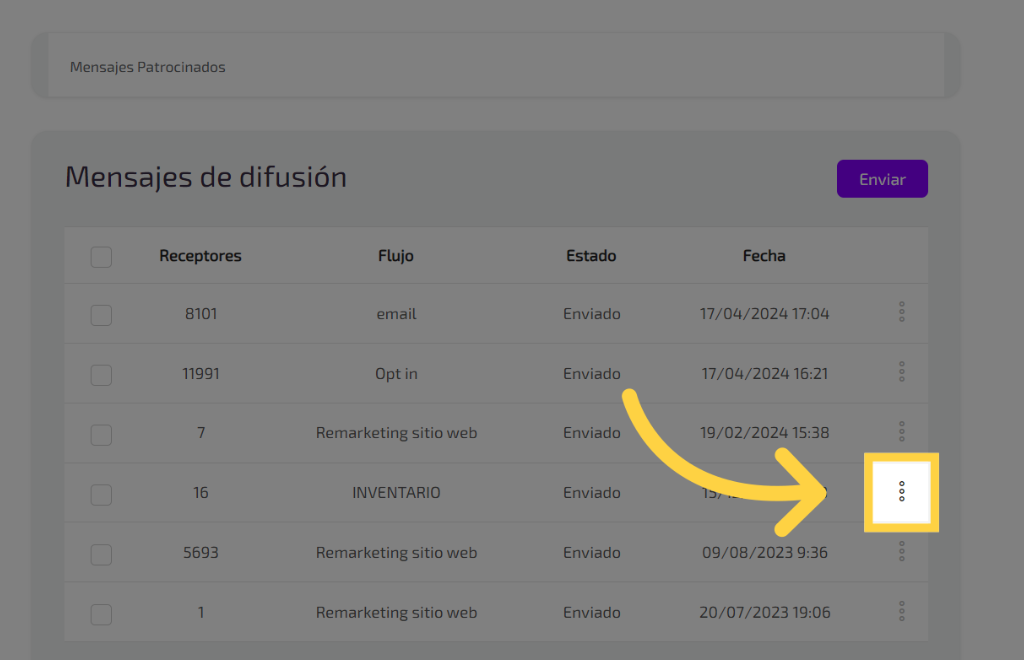Click the Estado column header
1024x660 pixels.
click(x=591, y=256)
